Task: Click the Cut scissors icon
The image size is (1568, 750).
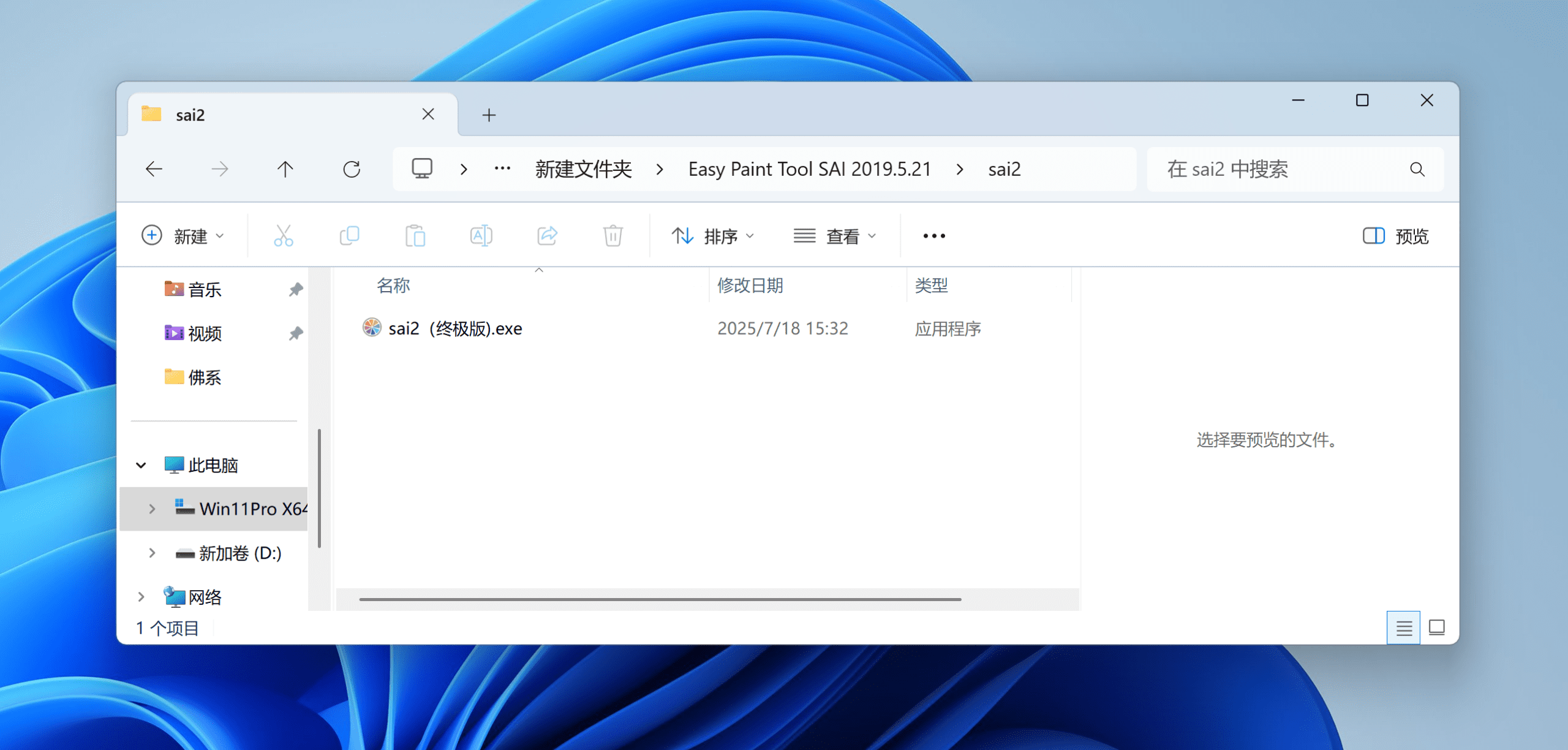Action: click(283, 236)
